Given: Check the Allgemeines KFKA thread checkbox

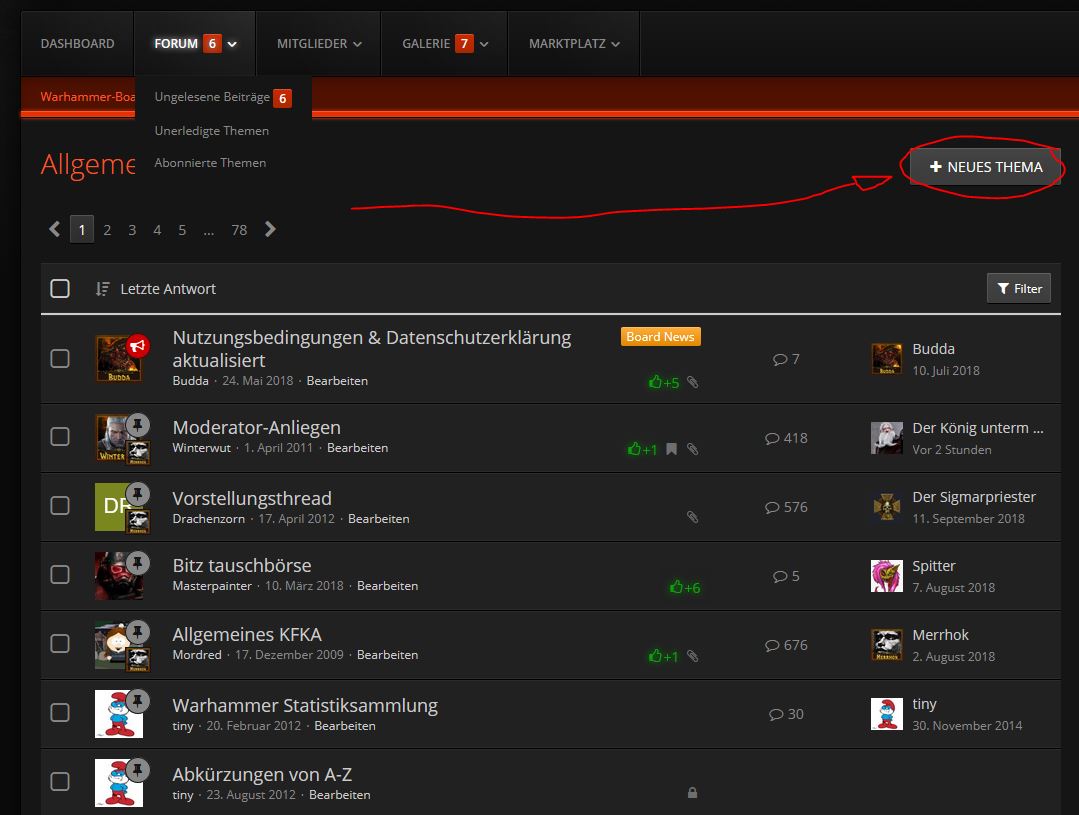Looking at the screenshot, I should pyautogui.click(x=60, y=643).
